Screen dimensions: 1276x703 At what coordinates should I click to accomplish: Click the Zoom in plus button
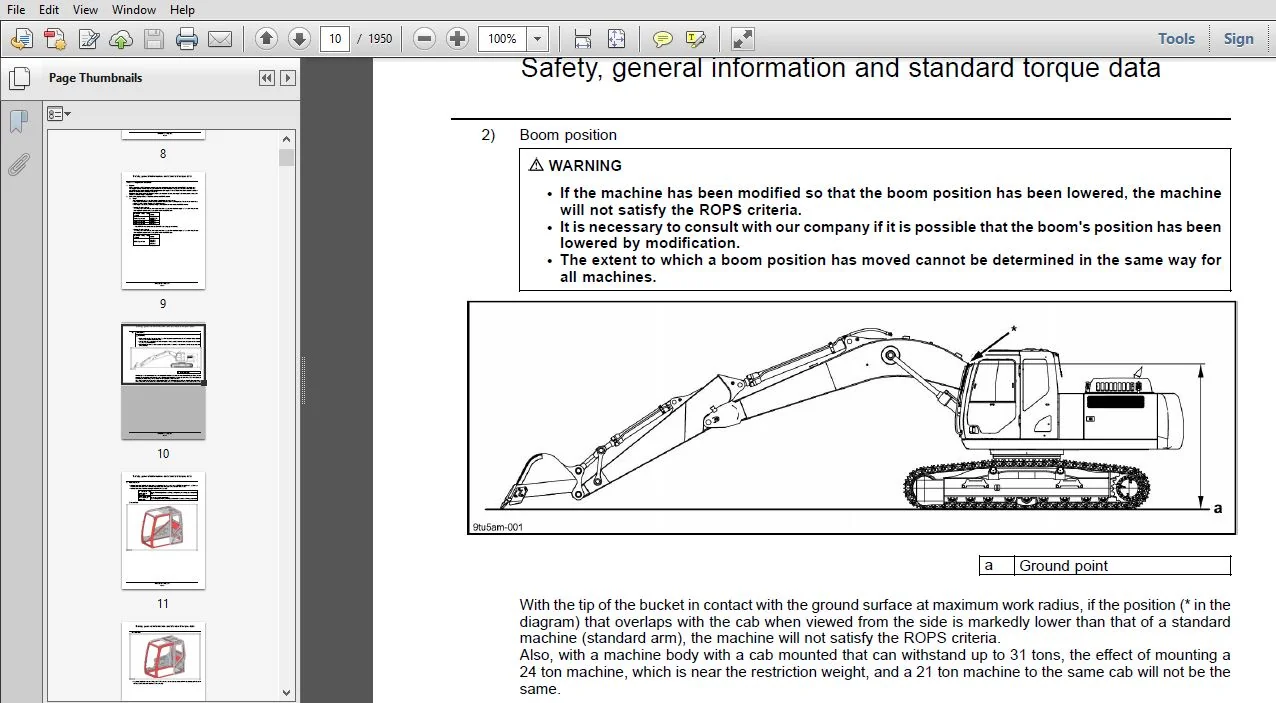(x=458, y=39)
